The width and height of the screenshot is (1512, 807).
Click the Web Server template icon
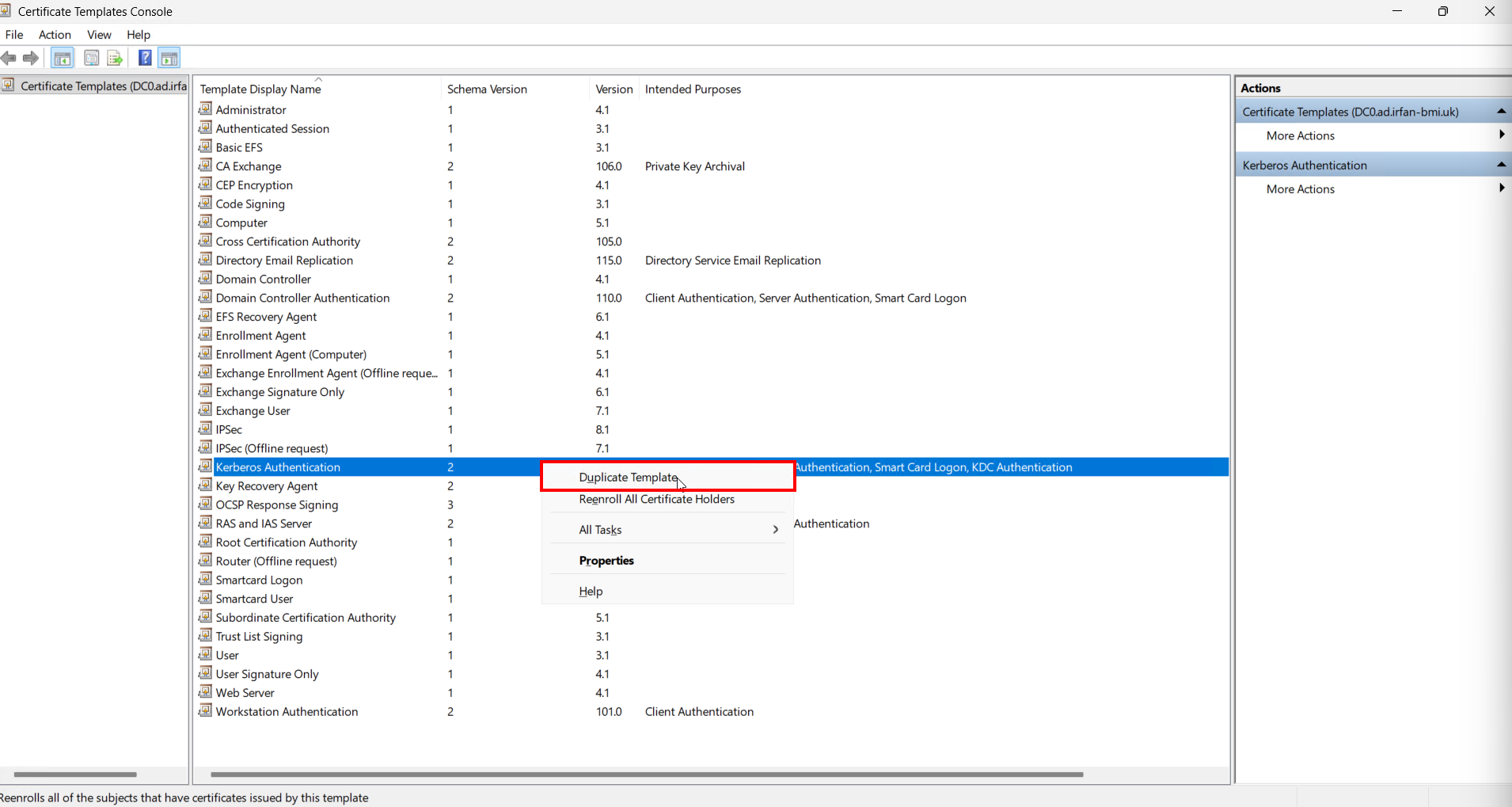click(x=206, y=692)
